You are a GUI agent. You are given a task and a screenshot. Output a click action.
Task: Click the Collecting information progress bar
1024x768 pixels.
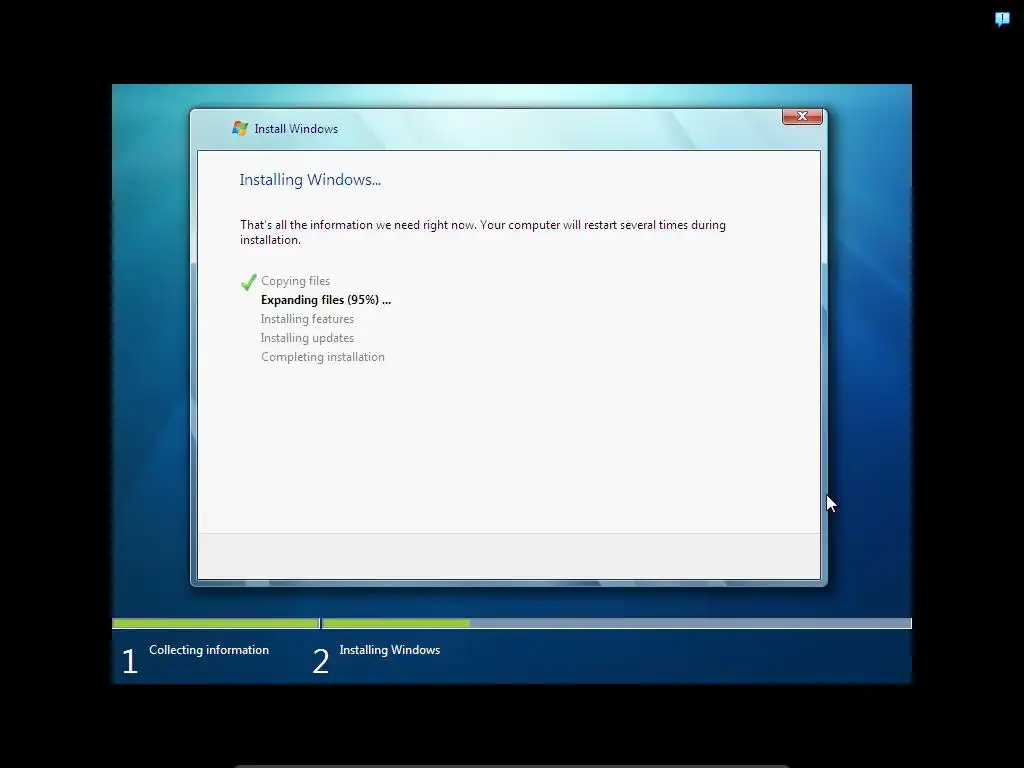(216, 624)
